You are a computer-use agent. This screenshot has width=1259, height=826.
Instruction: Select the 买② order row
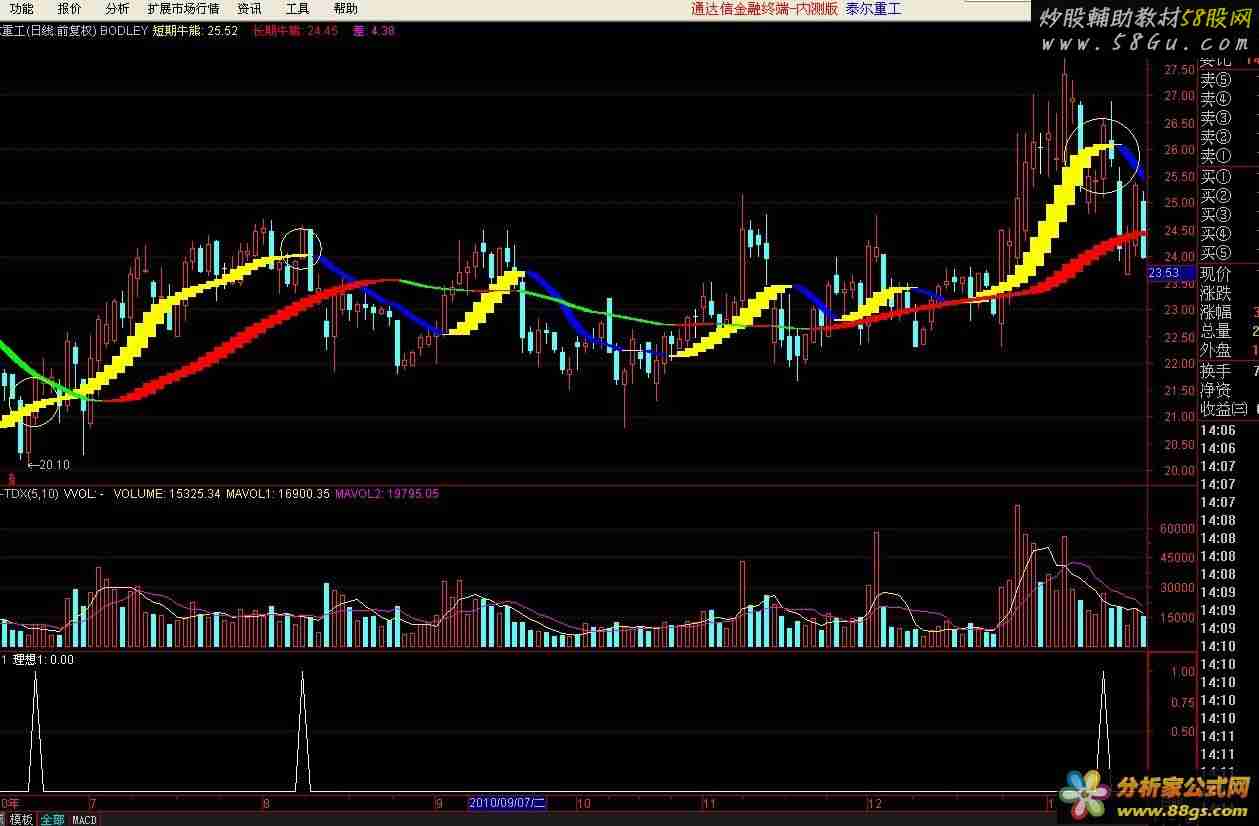pos(1218,196)
